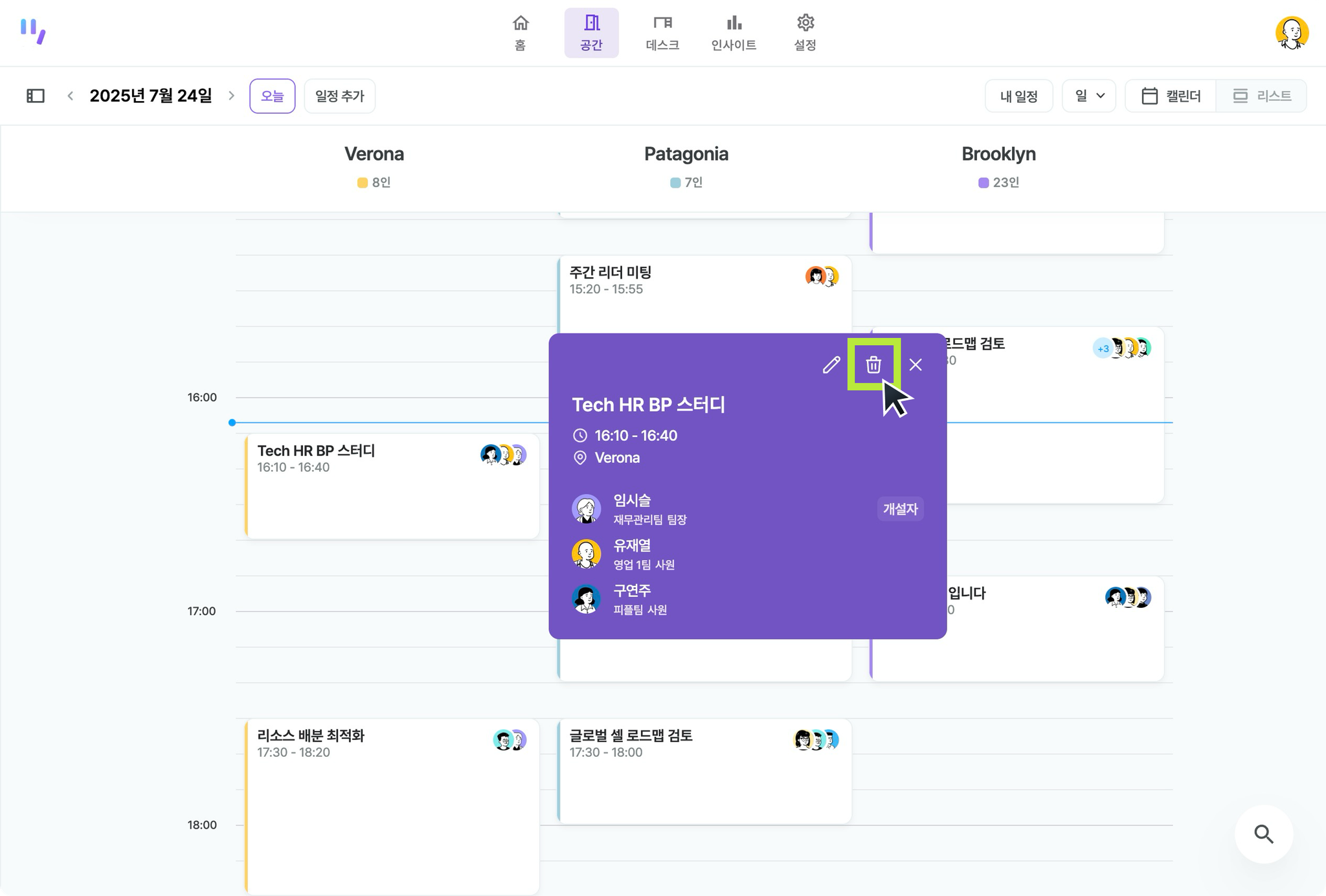
Task: Open the 공간 spaces tab
Action: [591, 33]
